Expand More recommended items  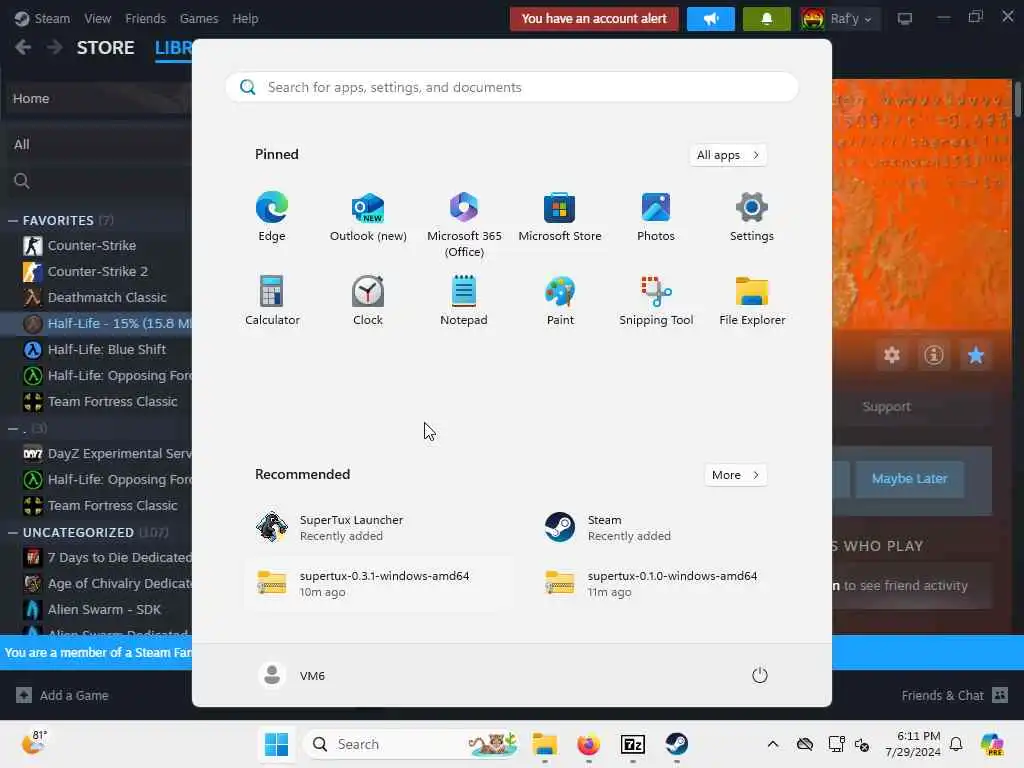pyautogui.click(x=735, y=475)
